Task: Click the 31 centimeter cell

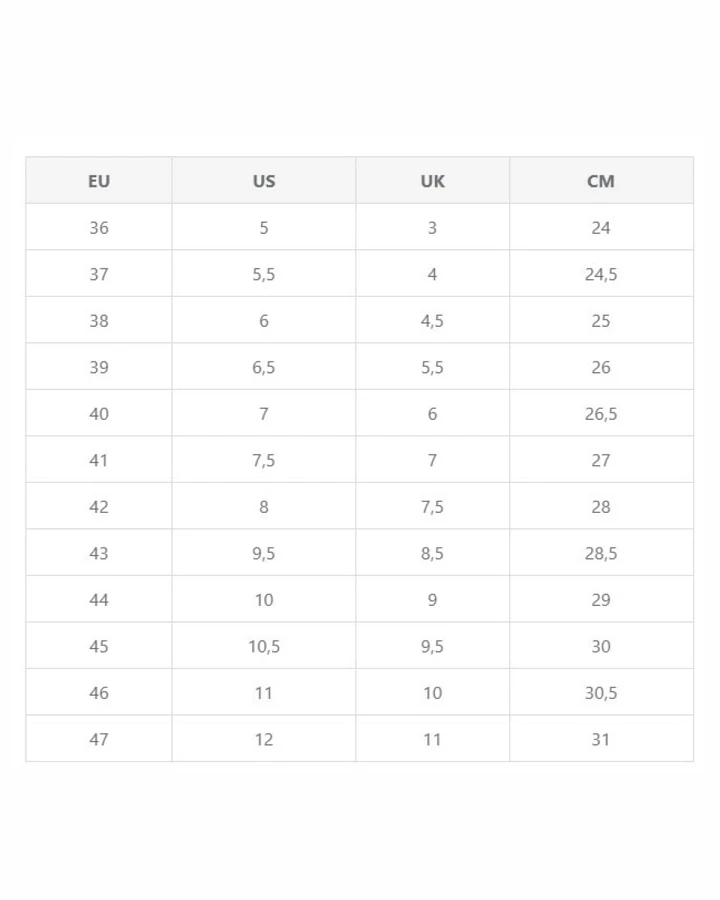Action: pos(601,739)
